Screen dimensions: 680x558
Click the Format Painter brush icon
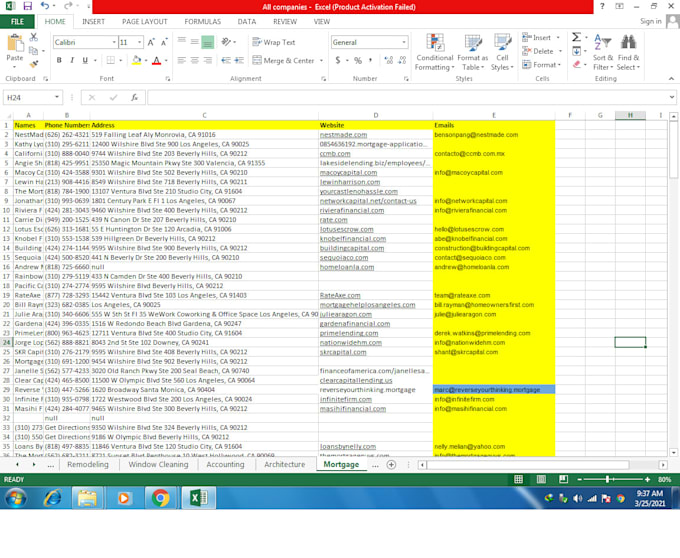(x=33, y=64)
